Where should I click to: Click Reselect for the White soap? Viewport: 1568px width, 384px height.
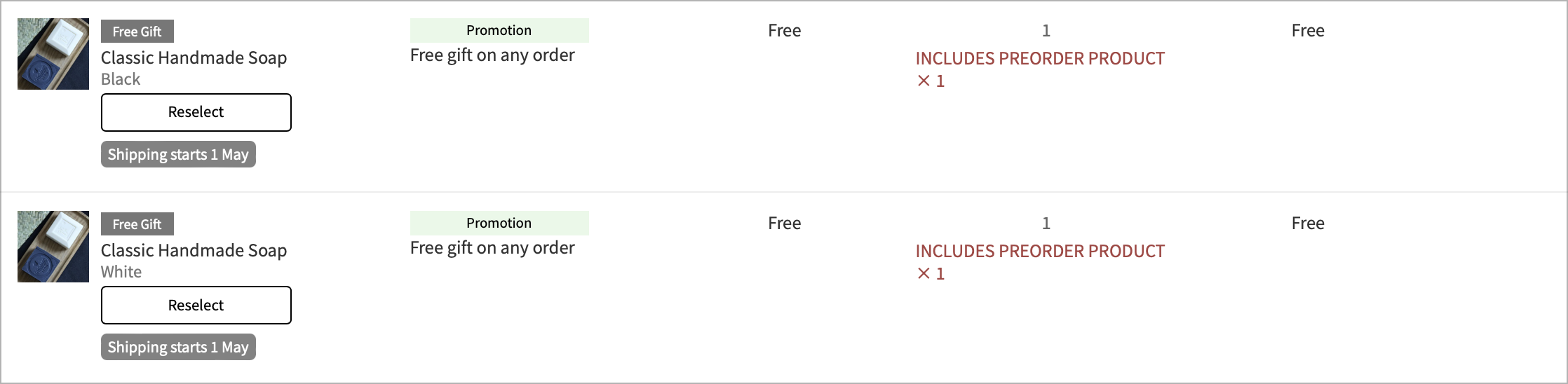(x=196, y=305)
